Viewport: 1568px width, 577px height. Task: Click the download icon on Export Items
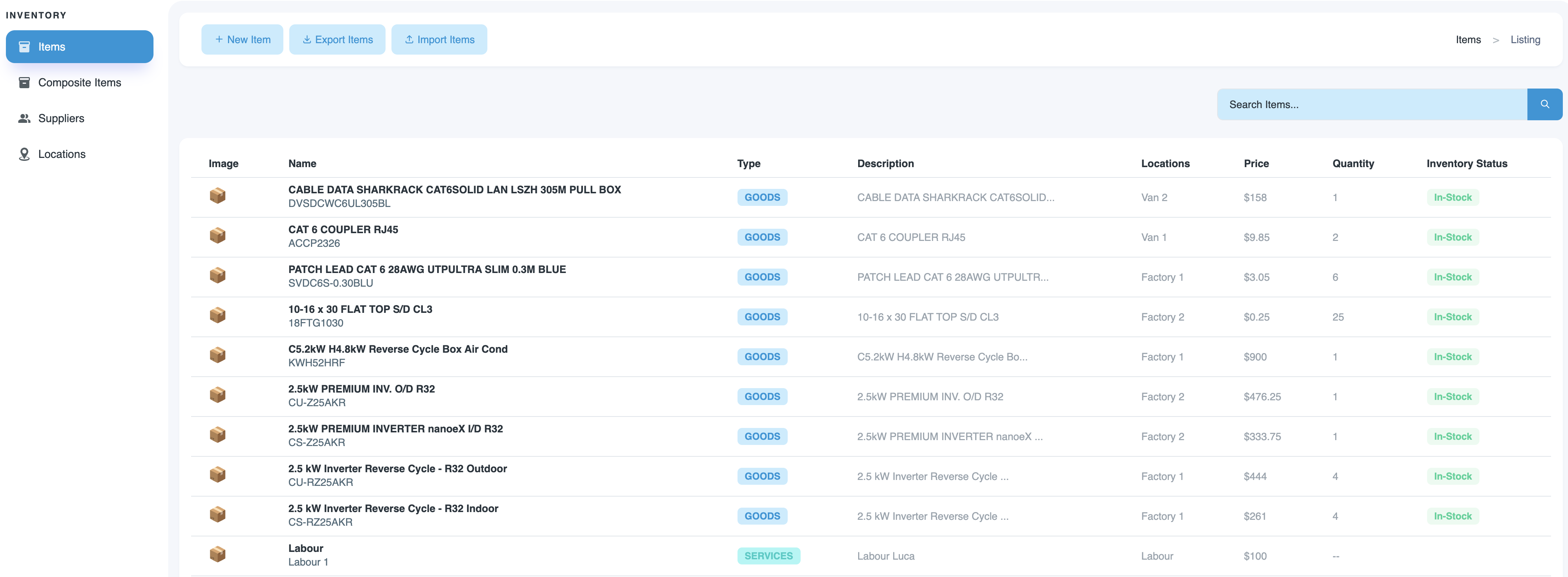307,39
